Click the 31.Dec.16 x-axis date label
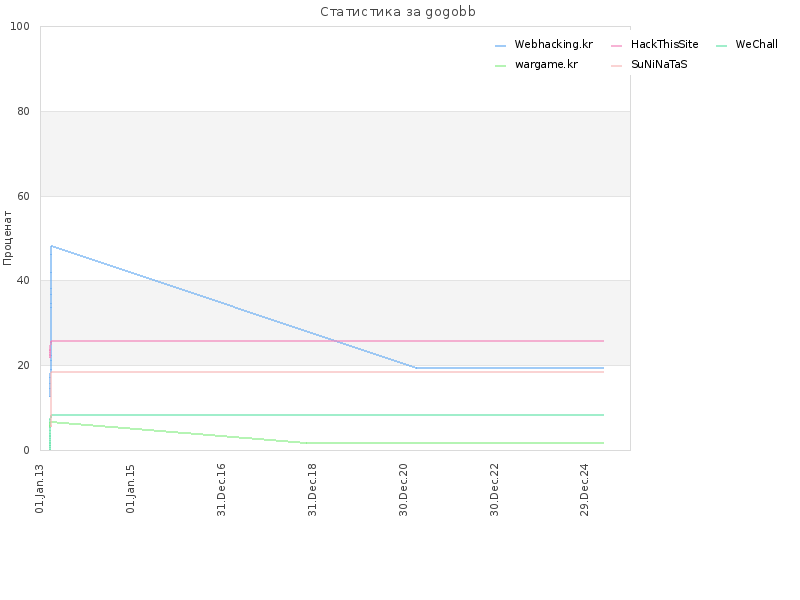Viewport: 800px width, 600px height. pyautogui.click(x=221, y=490)
